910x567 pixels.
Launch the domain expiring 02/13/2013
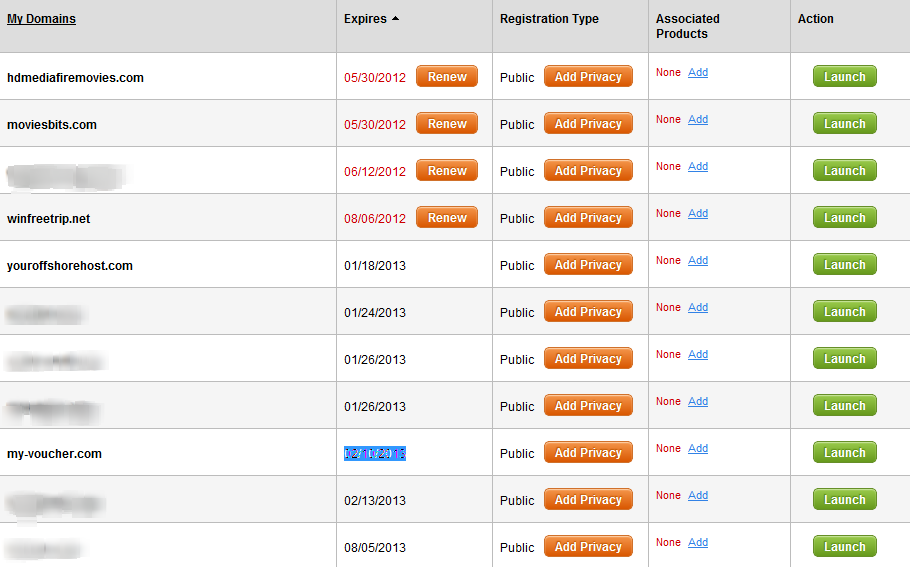point(844,500)
